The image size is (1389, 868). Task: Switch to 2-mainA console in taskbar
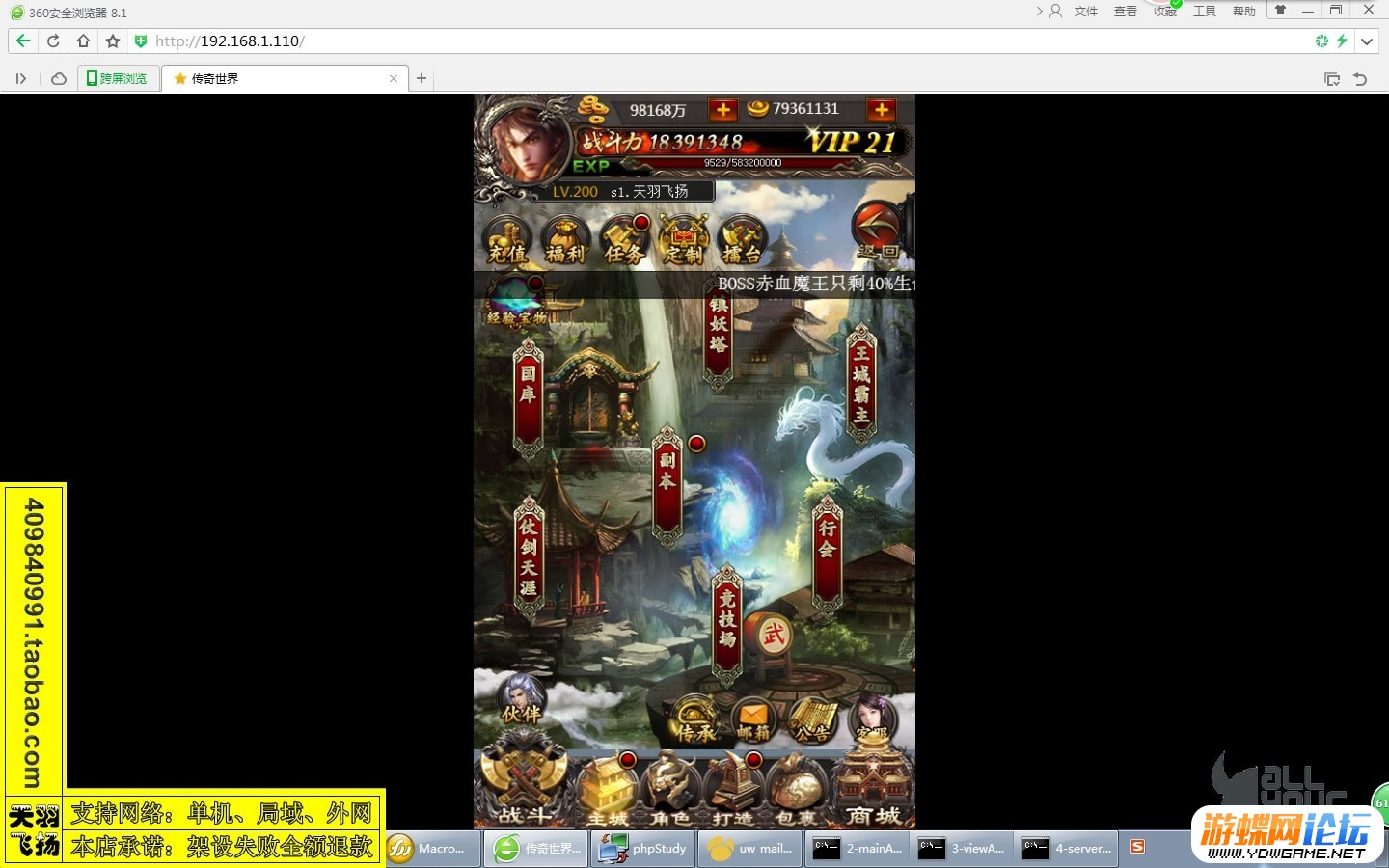pos(858,849)
